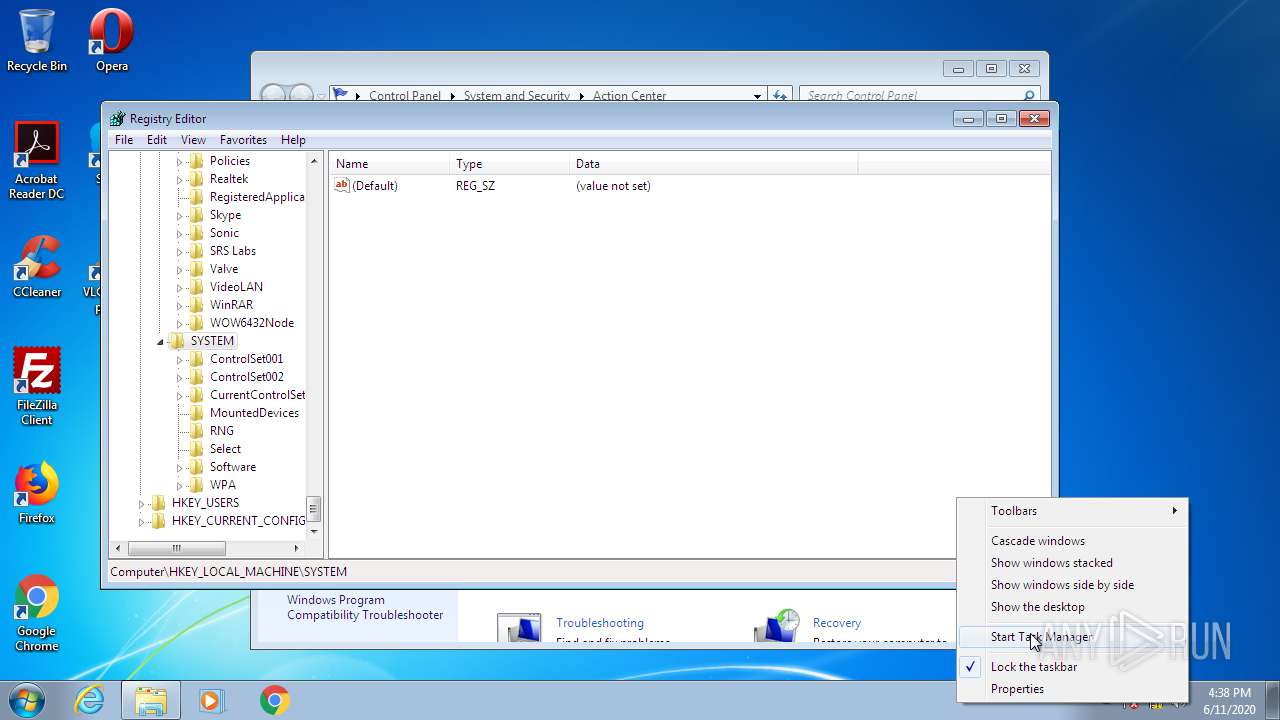This screenshot has width=1280, height=720.
Task: Open the Favorites menu in Registry Editor
Action: click(x=243, y=140)
